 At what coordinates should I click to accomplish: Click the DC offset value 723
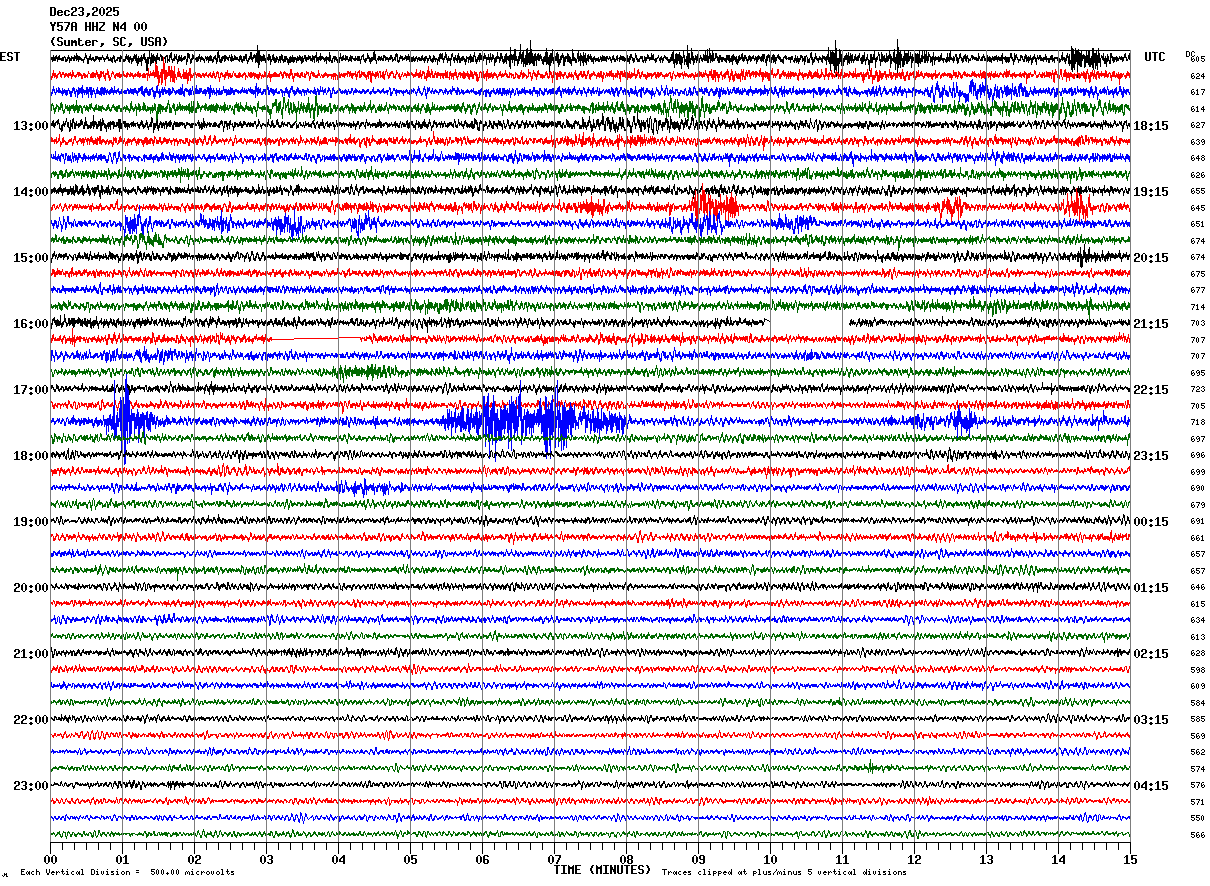(1197, 389)
